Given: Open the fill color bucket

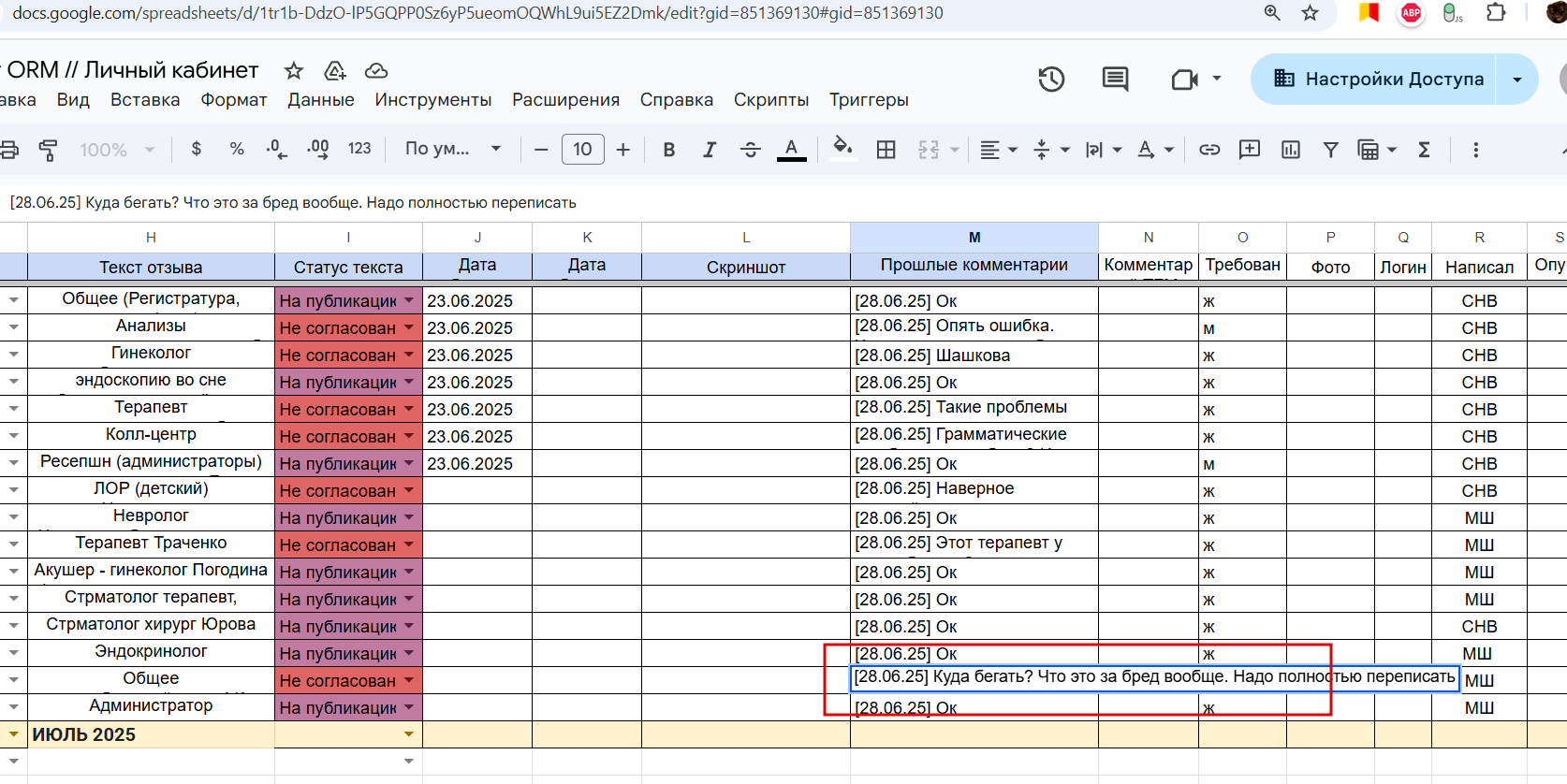Looking at the screenshot, I should point(842,149).
